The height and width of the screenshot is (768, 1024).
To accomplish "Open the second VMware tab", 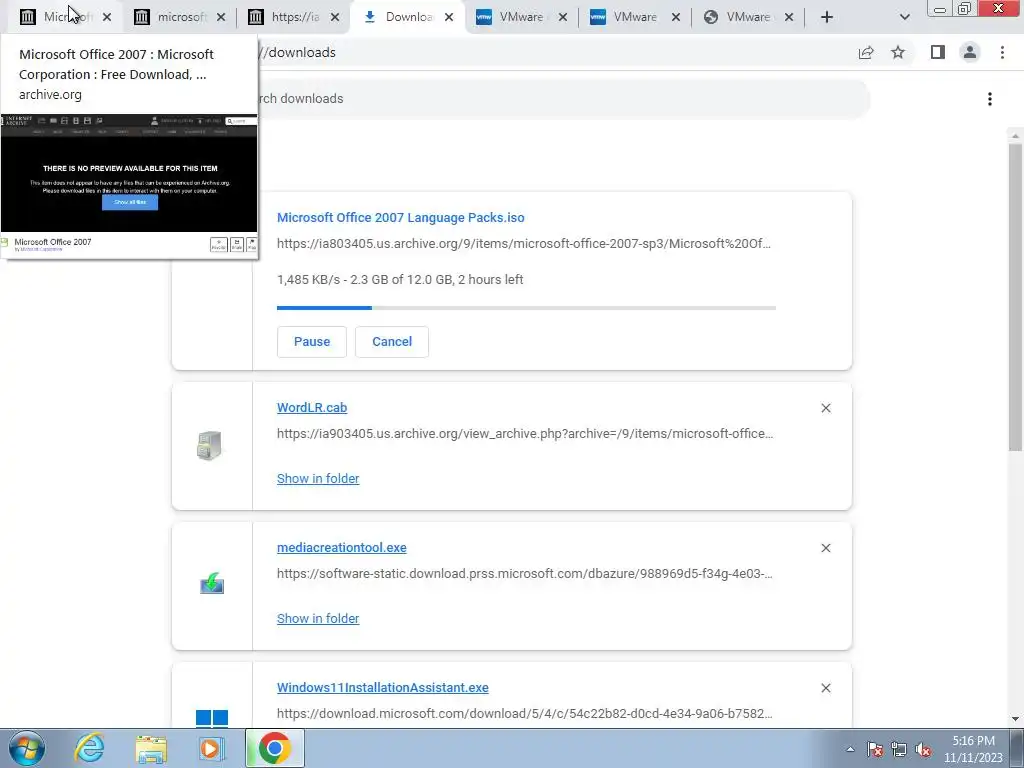I will [x=635, y=17].
